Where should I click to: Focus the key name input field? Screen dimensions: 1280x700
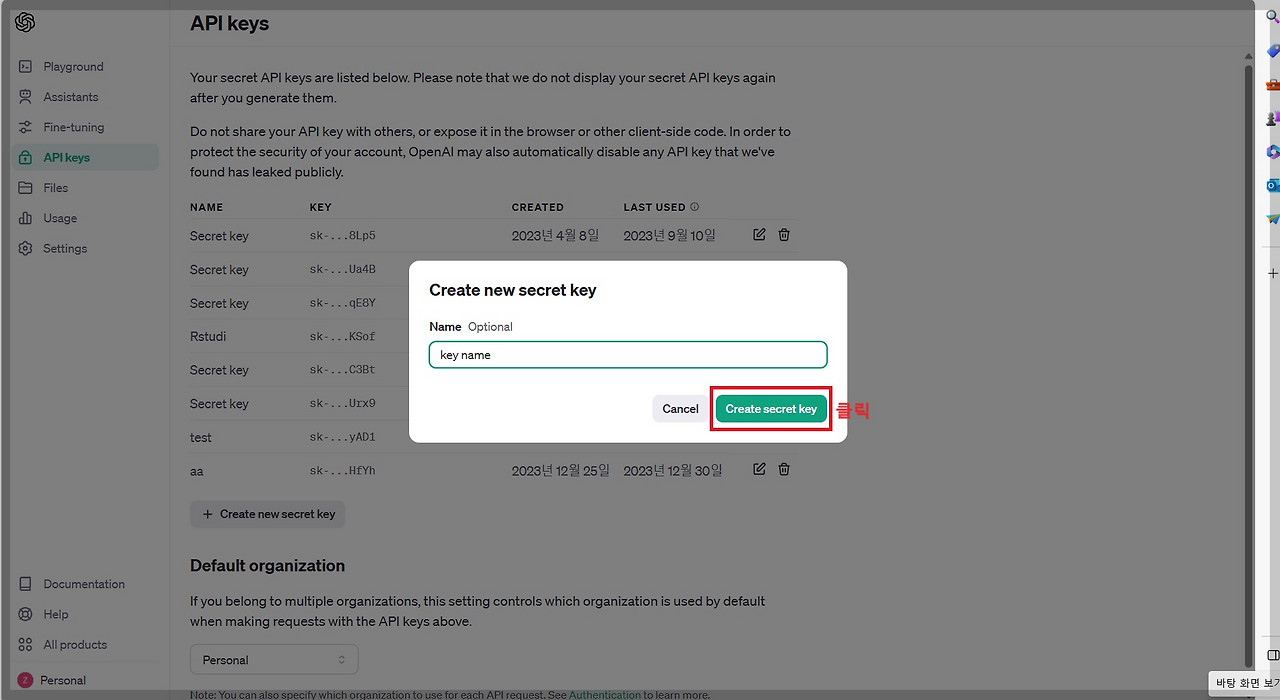[x=628, y=355]
